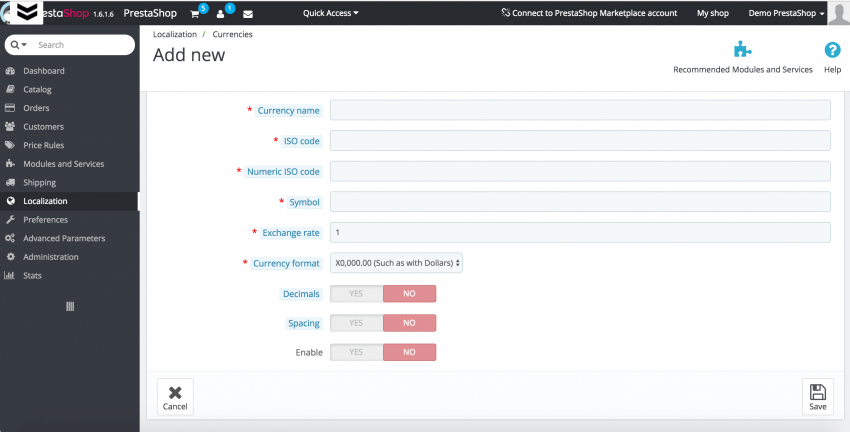The width and height of the screenshot is (850, 432).
Task: Open the Catalog menu item
Action: point(37,89)
